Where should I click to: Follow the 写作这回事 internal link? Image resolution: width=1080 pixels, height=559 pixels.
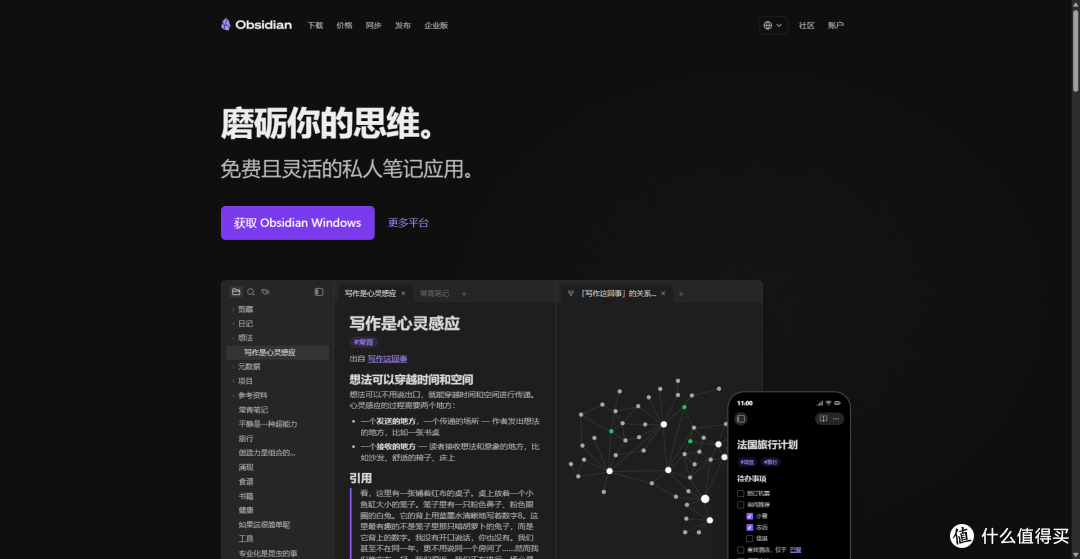(x=387, y=359)
